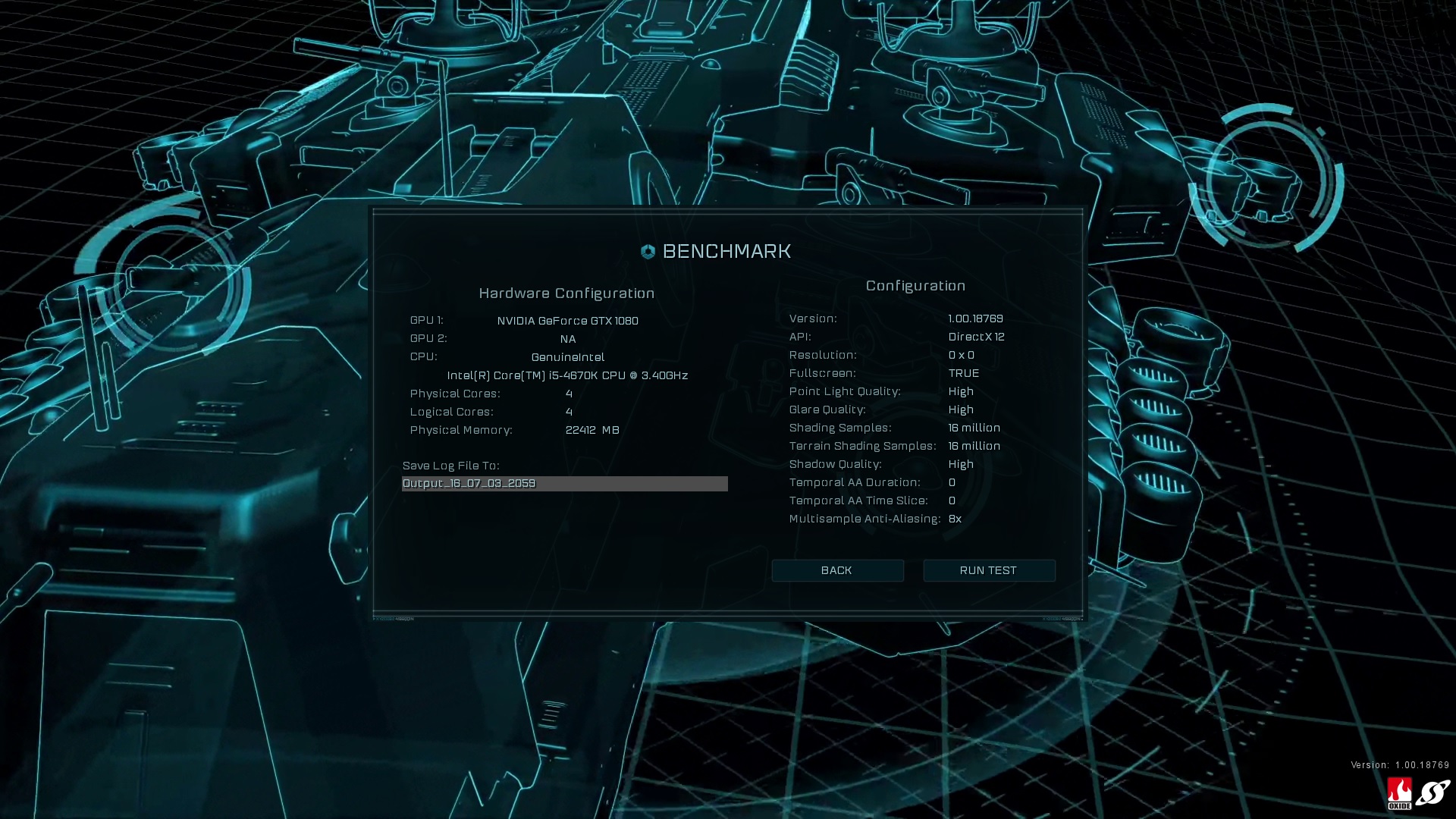The width and height of the screenshot is (1456, 819).
Task: Go back with the BACK button
Action: click(x=837, y=570)
